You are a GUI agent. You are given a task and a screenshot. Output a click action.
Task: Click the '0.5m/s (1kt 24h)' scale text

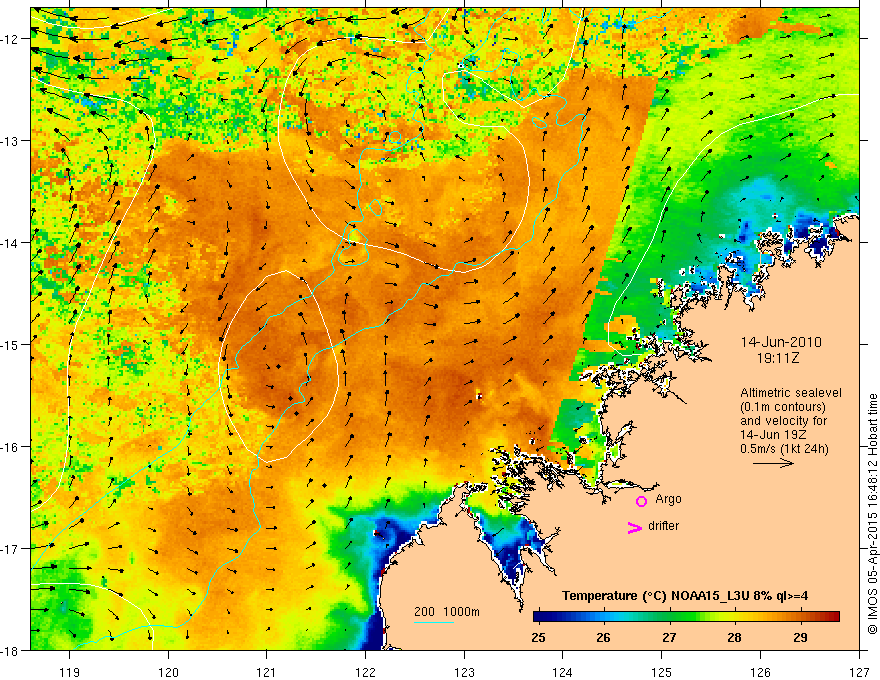tap(785, 449)
